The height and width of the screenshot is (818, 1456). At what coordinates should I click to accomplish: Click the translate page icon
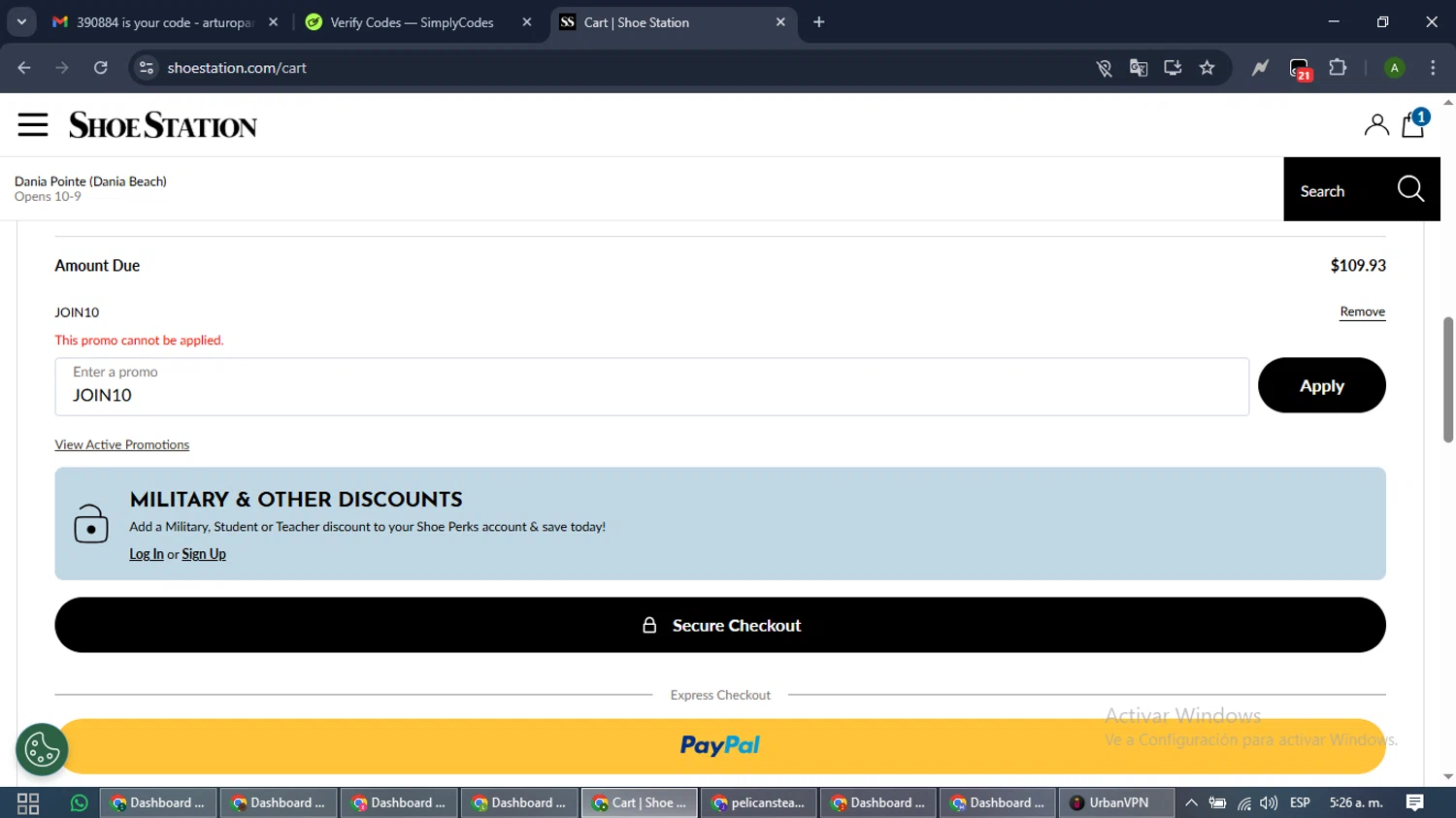(x=1139, y=68)
